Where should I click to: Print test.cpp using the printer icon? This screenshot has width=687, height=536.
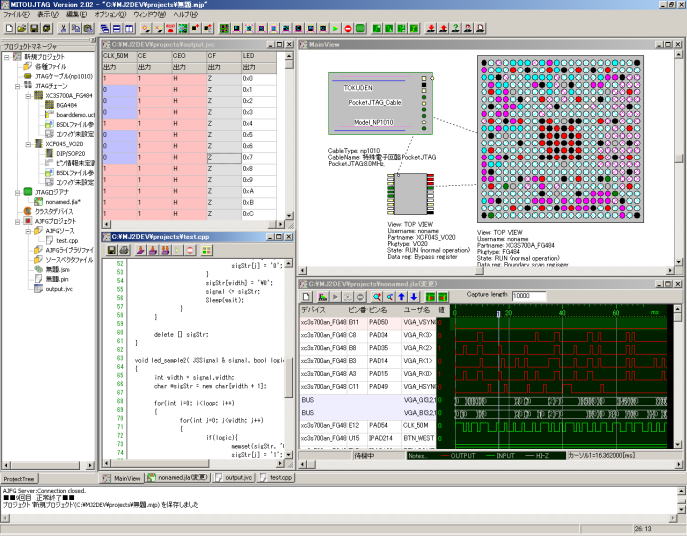tap(124, 250)
